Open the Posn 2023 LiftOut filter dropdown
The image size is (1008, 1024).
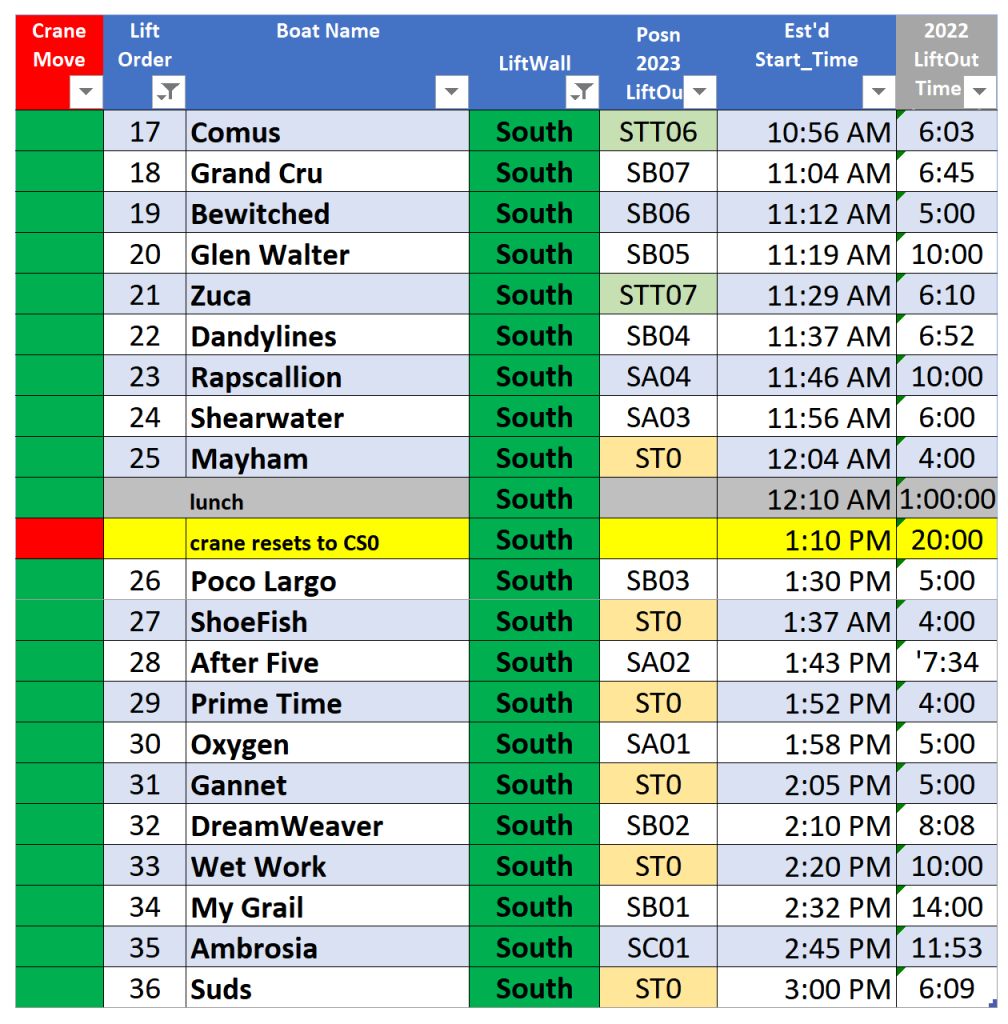pos(700,92)
